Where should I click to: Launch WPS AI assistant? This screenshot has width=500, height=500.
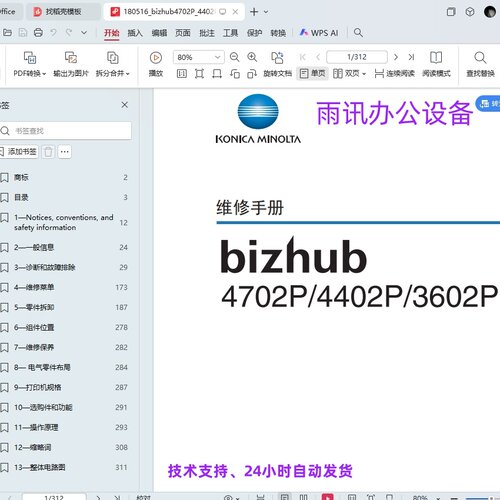click(319, 33)
